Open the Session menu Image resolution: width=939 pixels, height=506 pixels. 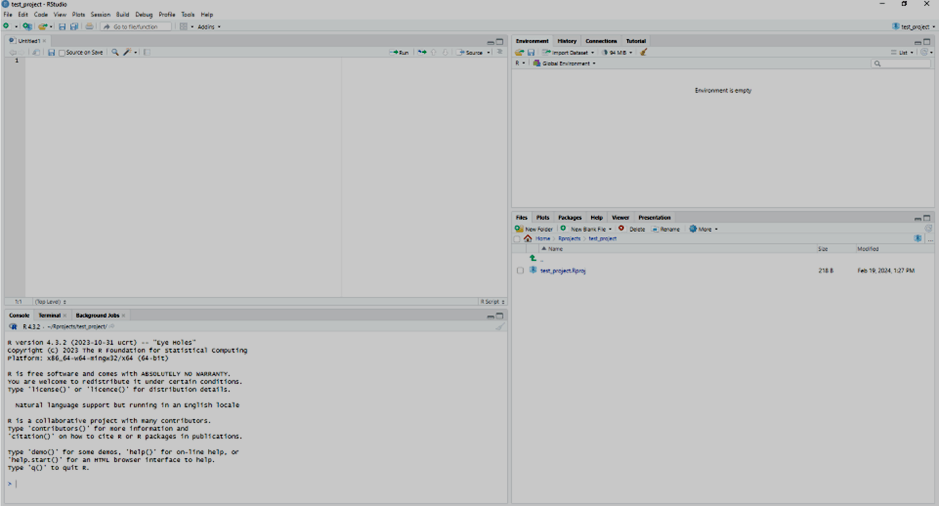[100, 14]
